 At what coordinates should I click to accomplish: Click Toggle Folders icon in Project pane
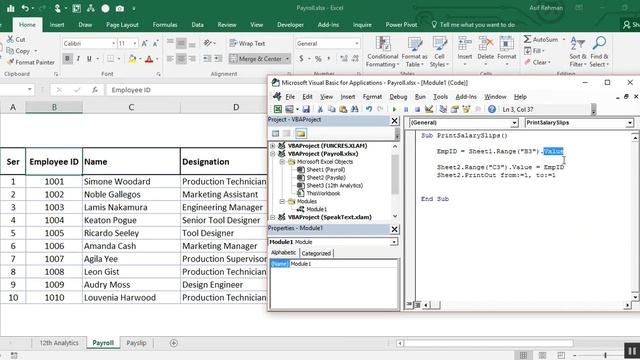(x=301, y=133)
